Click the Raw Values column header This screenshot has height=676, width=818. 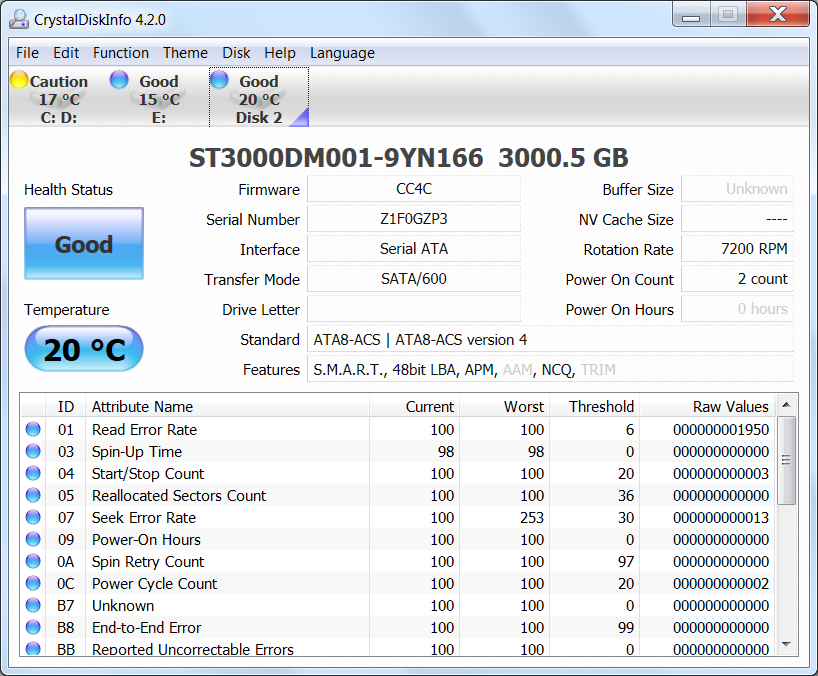708,406
